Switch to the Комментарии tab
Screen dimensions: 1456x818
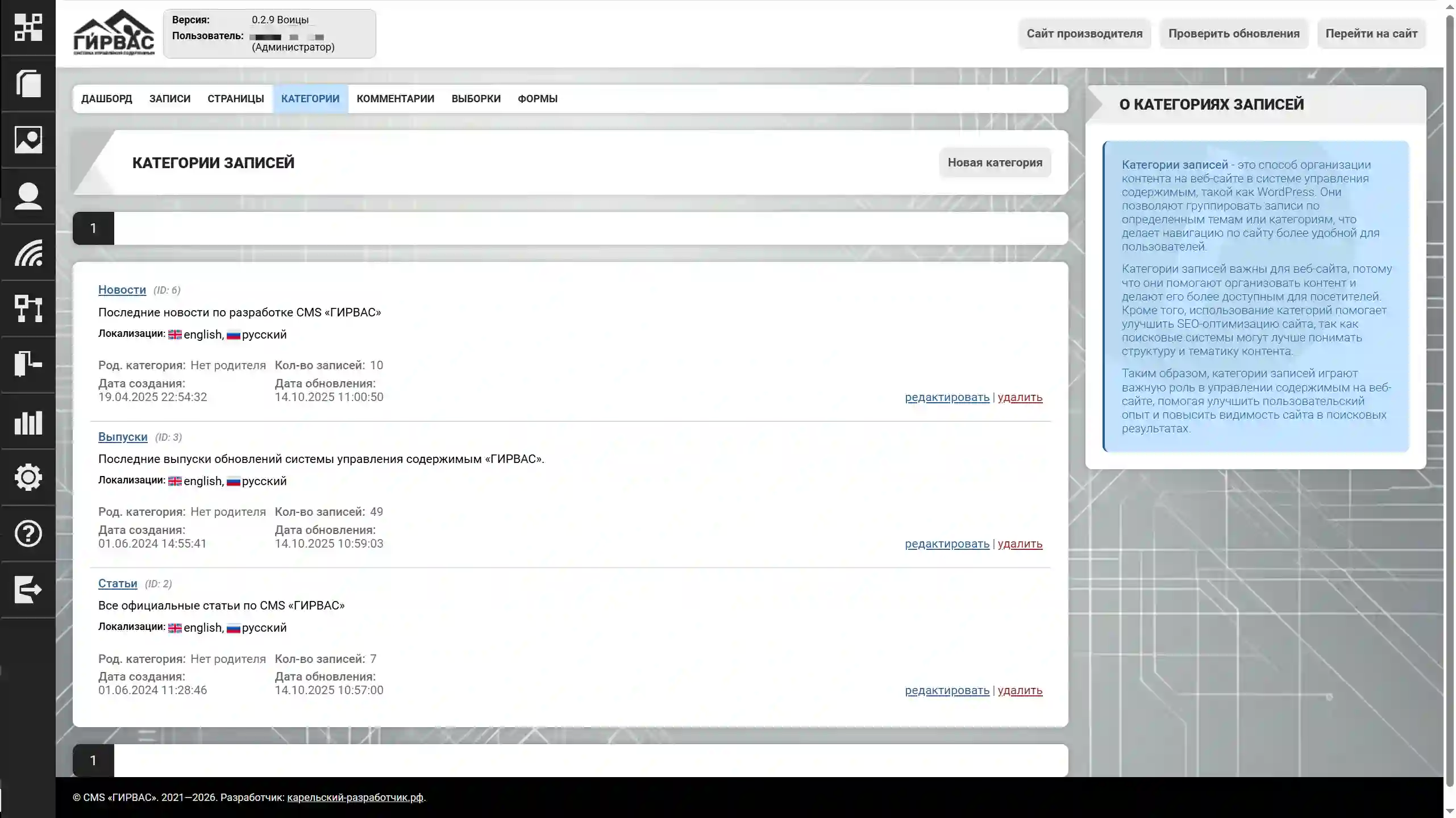(x=395, y=99)
